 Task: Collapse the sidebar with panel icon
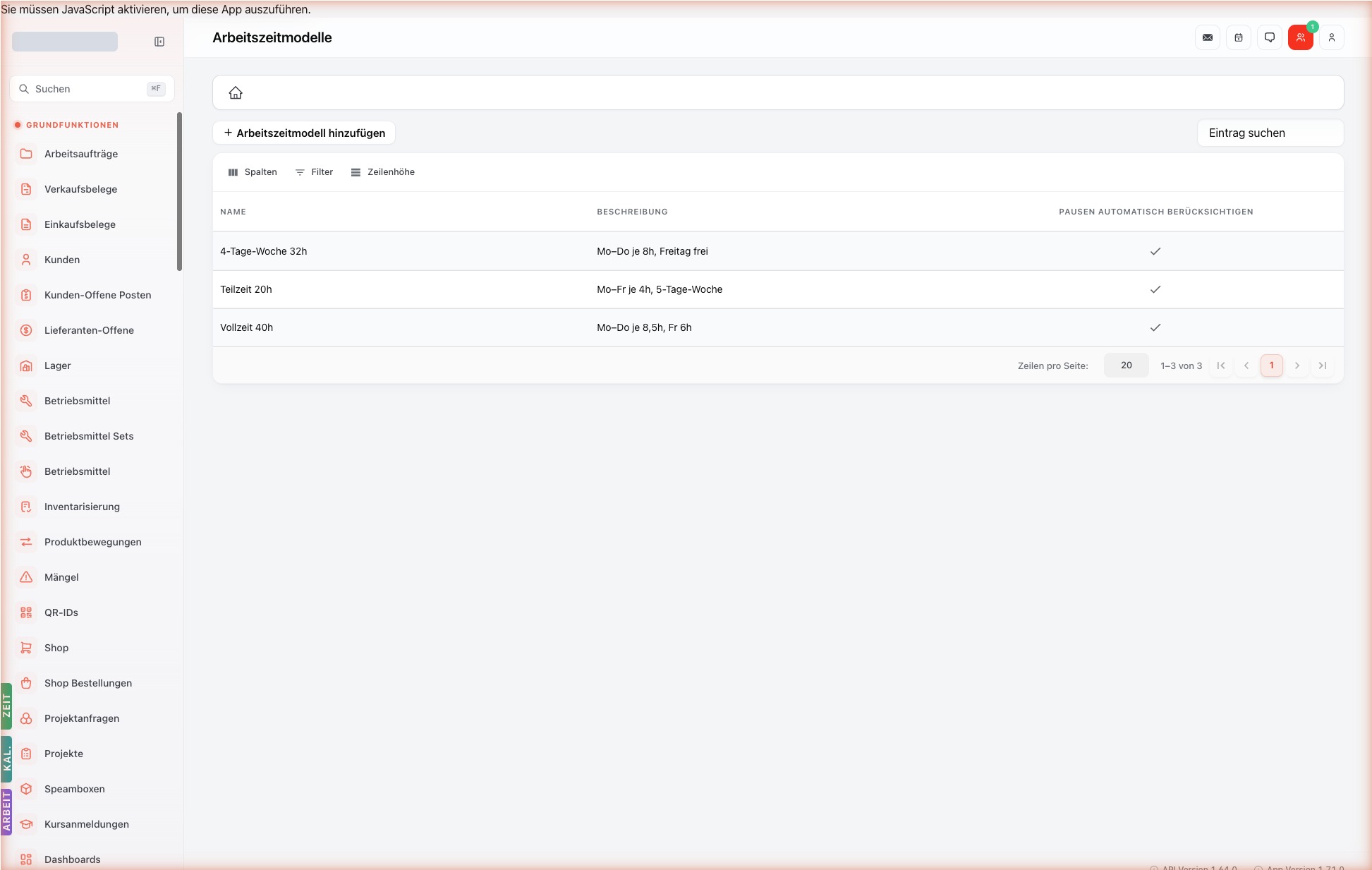pos(159,42)
